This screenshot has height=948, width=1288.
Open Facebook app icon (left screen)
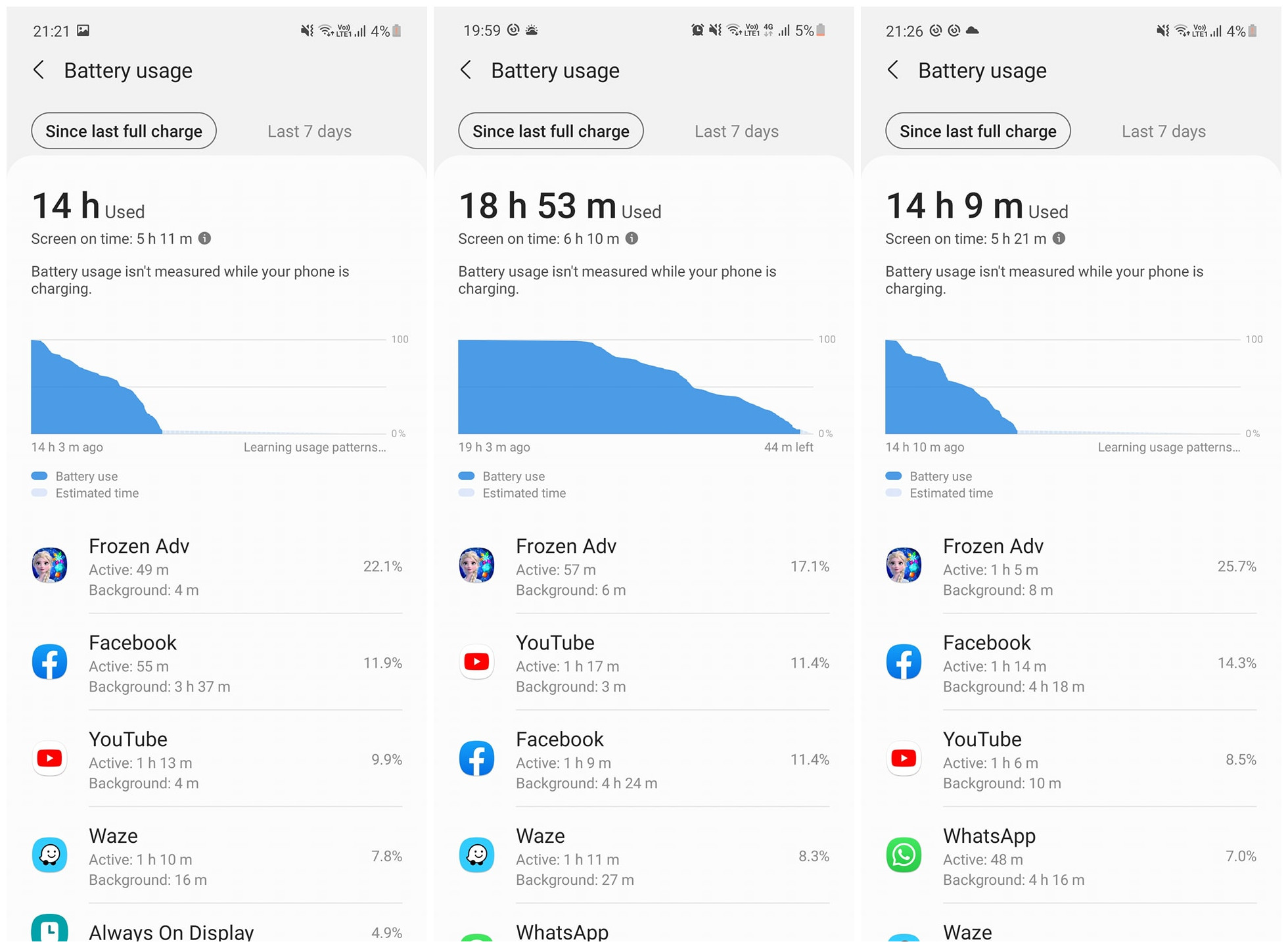pos(51,666)
